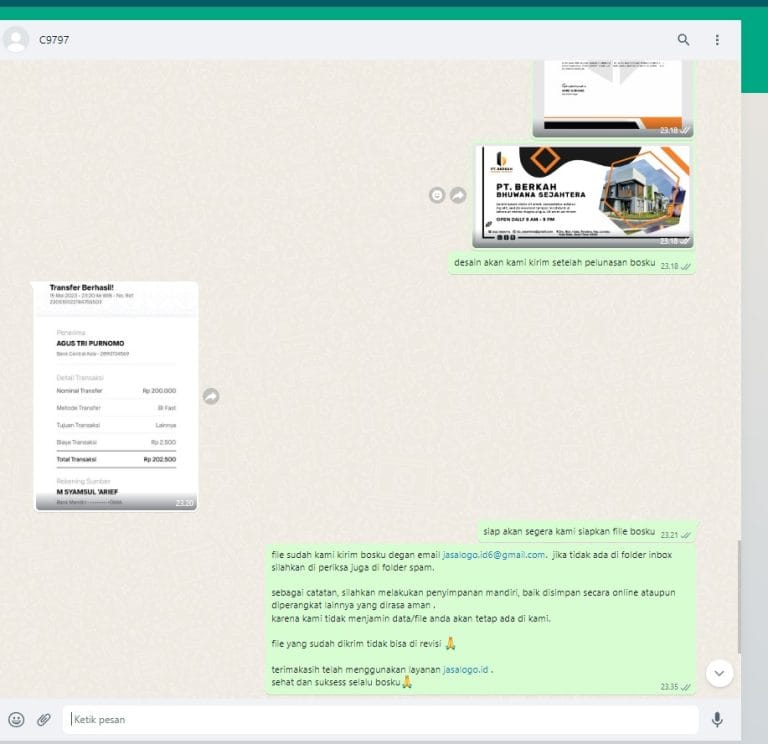
Task: Attach a file with the paperclip icon
Action: (44, 719)
